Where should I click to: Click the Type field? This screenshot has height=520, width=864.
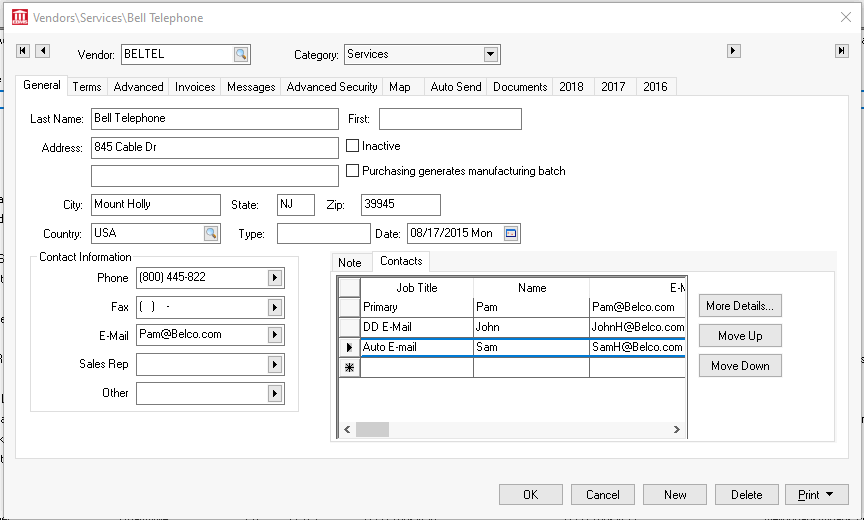[323, 234]
